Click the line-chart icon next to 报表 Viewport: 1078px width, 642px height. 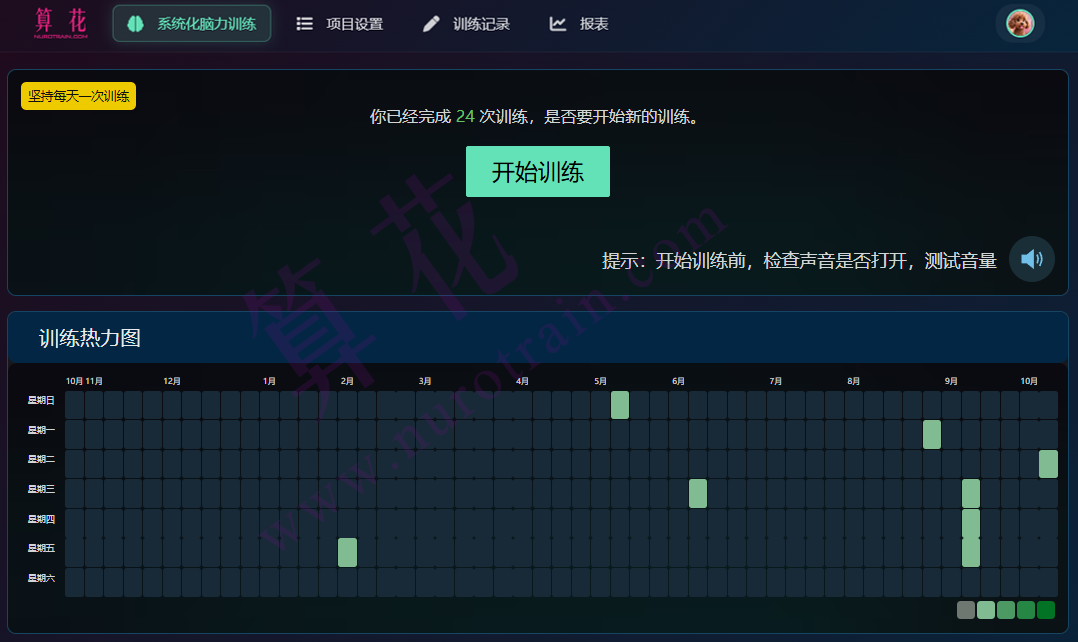pos(557,22)
